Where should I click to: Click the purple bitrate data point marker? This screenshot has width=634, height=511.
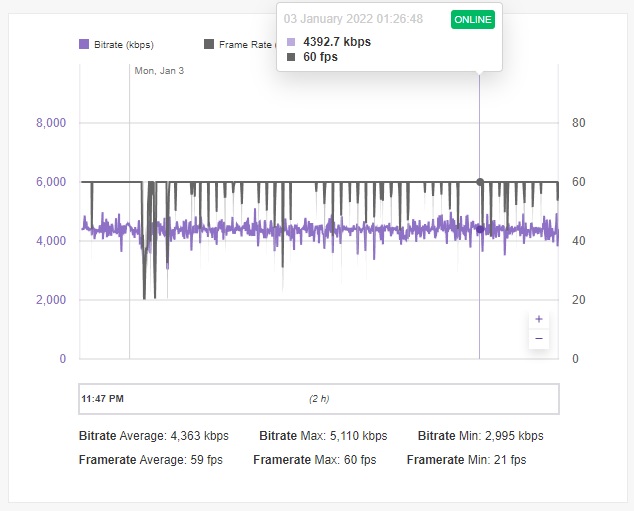[x=480, y=230]
